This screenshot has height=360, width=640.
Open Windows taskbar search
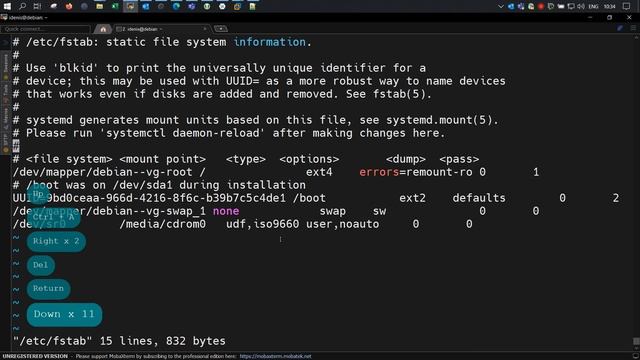(x=22, y=6)
